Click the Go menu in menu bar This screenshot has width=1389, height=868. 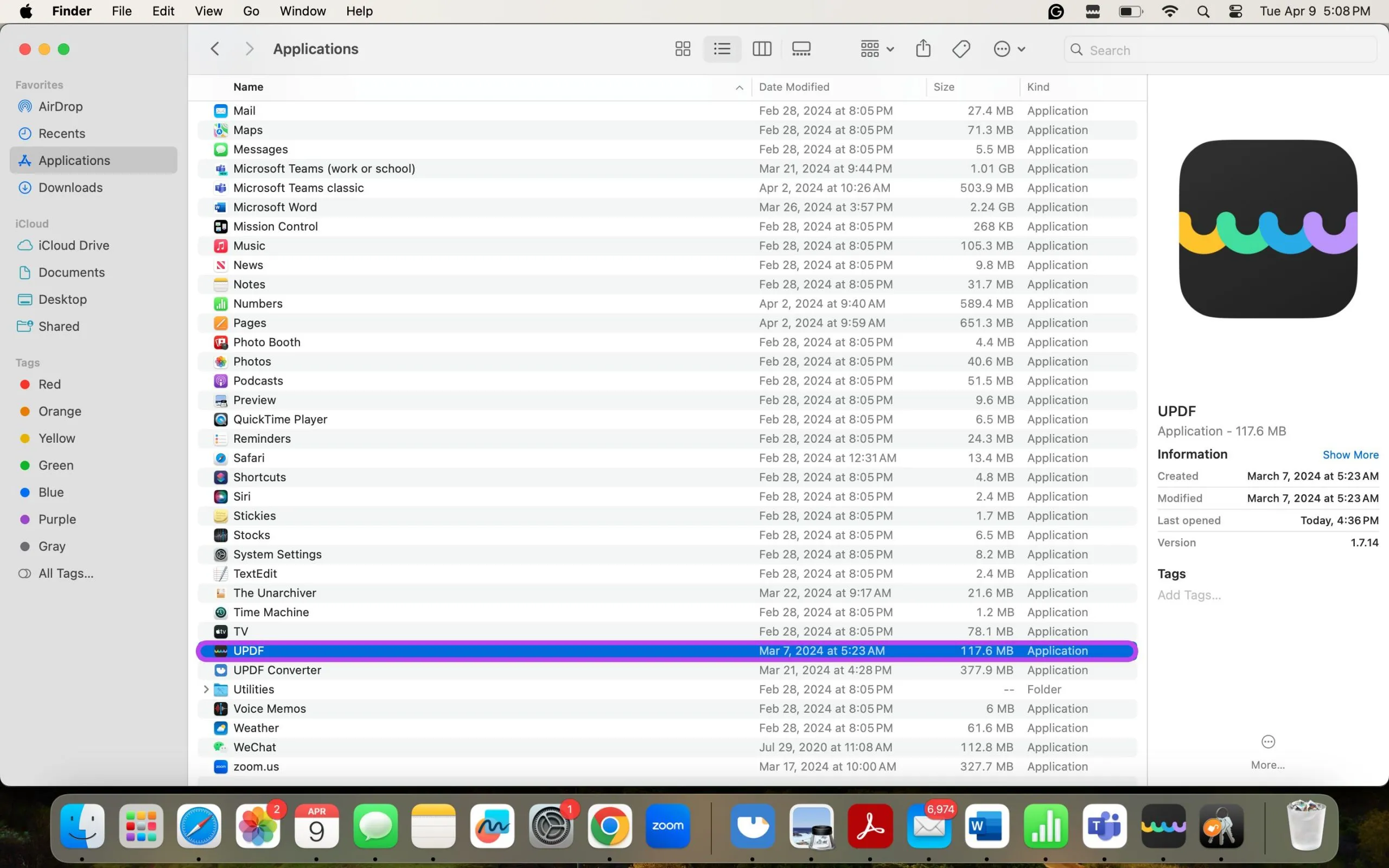(251, 11)
